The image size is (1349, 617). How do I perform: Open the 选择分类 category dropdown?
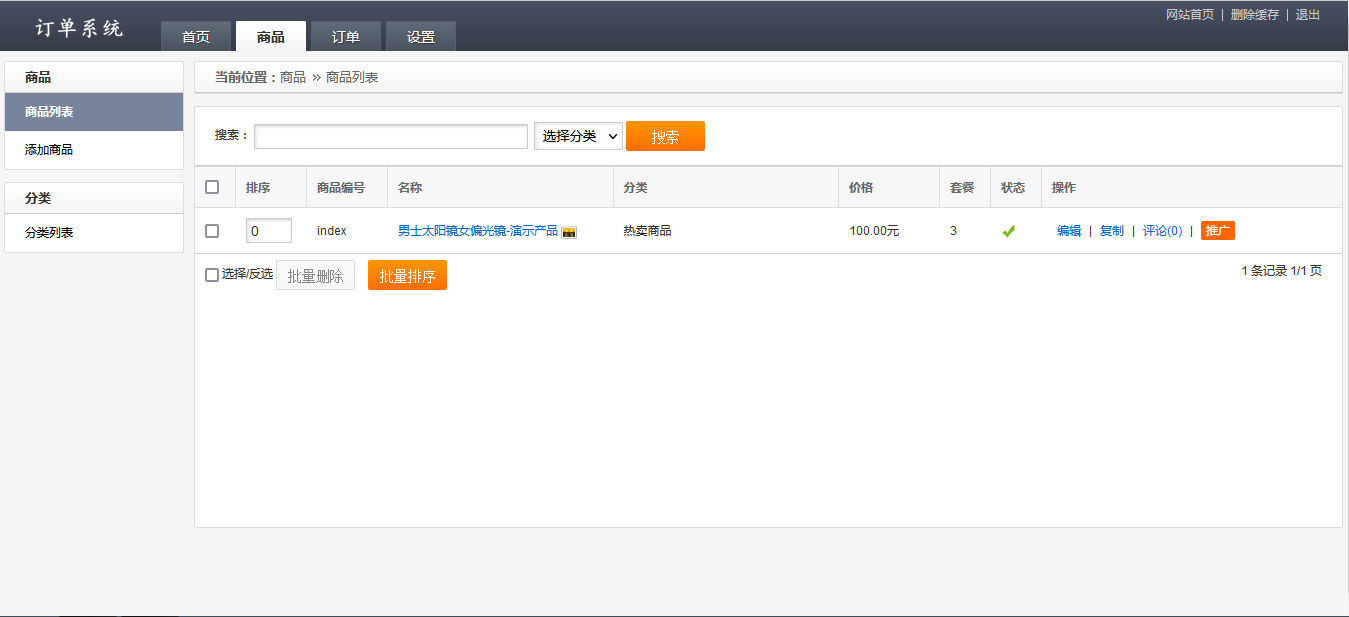(578, 136)
